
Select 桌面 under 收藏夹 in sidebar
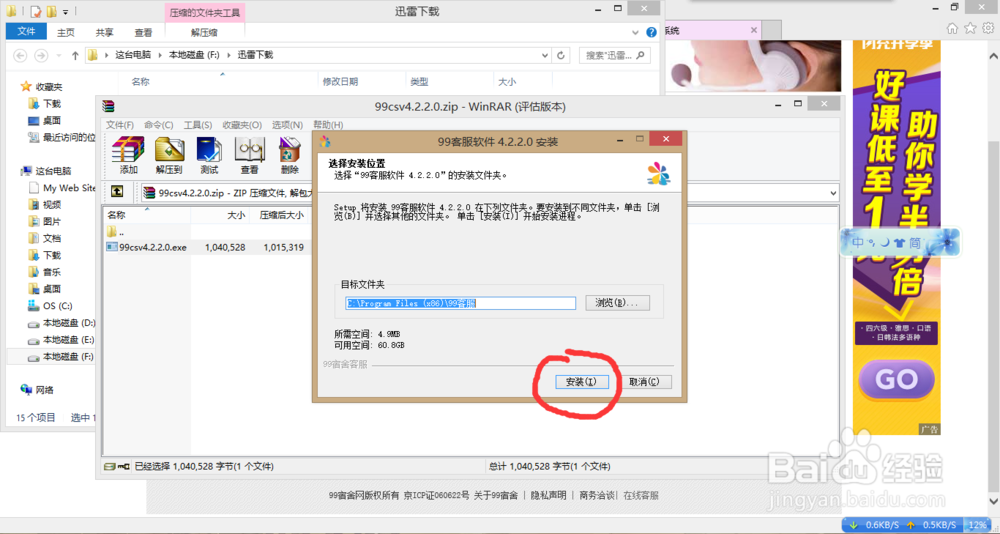52,121
